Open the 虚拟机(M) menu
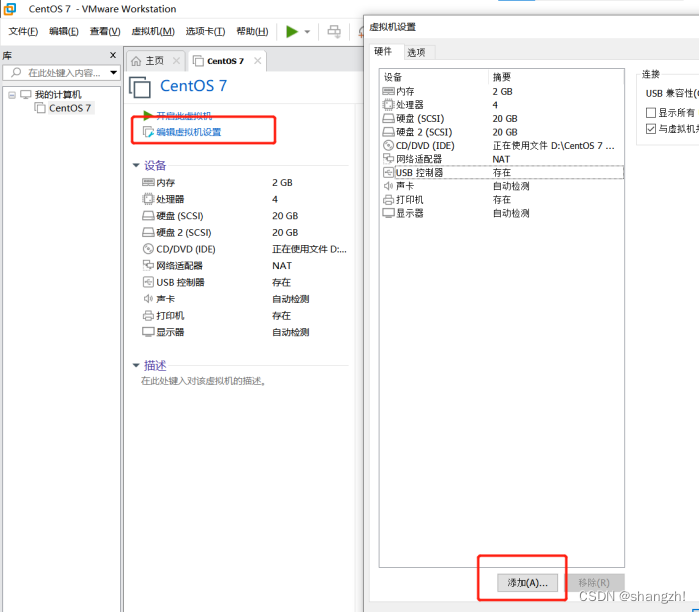The height and width of the screenshot is (613, 700). 153,31
